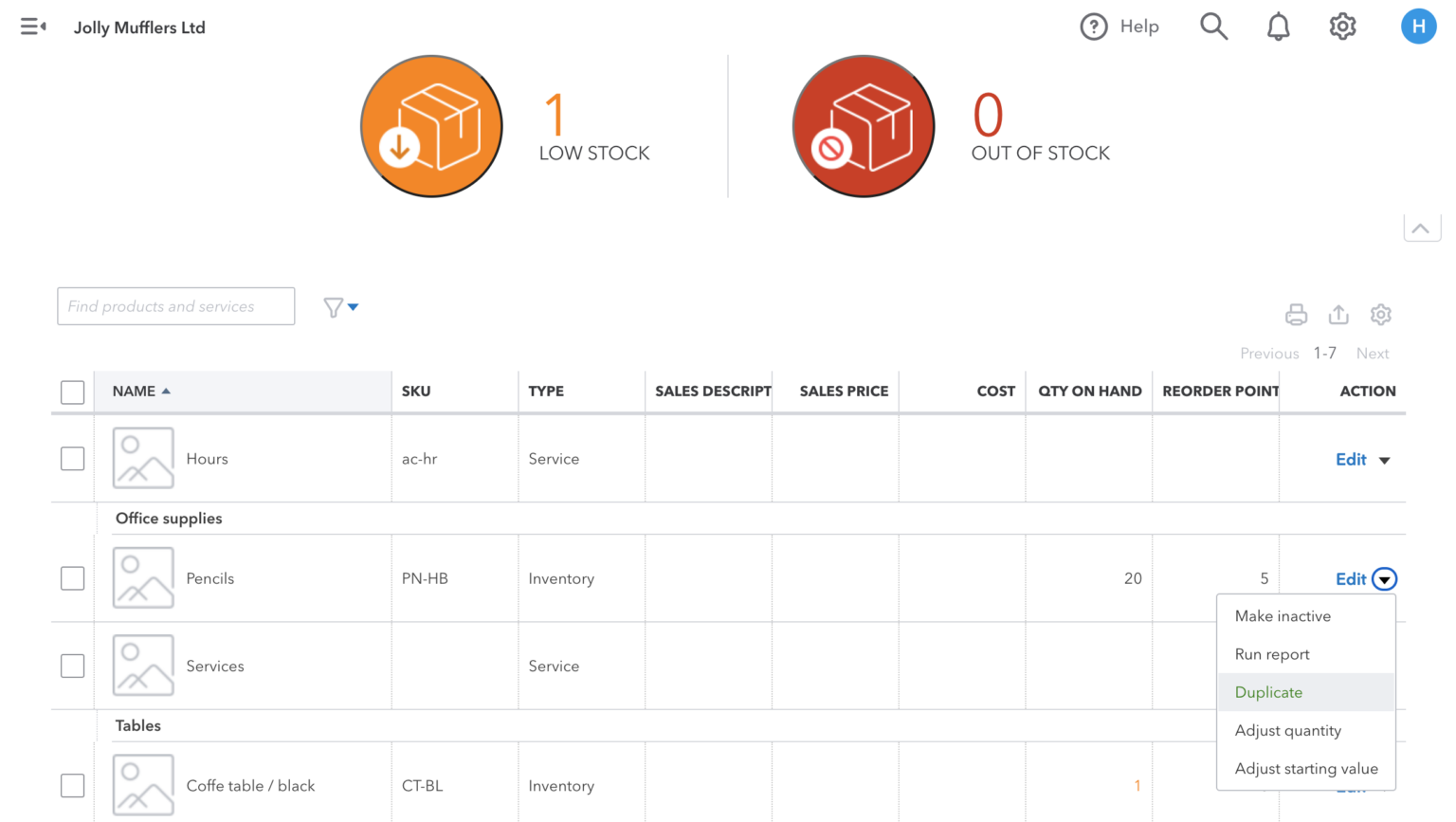
Task: Click the Find products and services field
Action: [x=175, y=305]
